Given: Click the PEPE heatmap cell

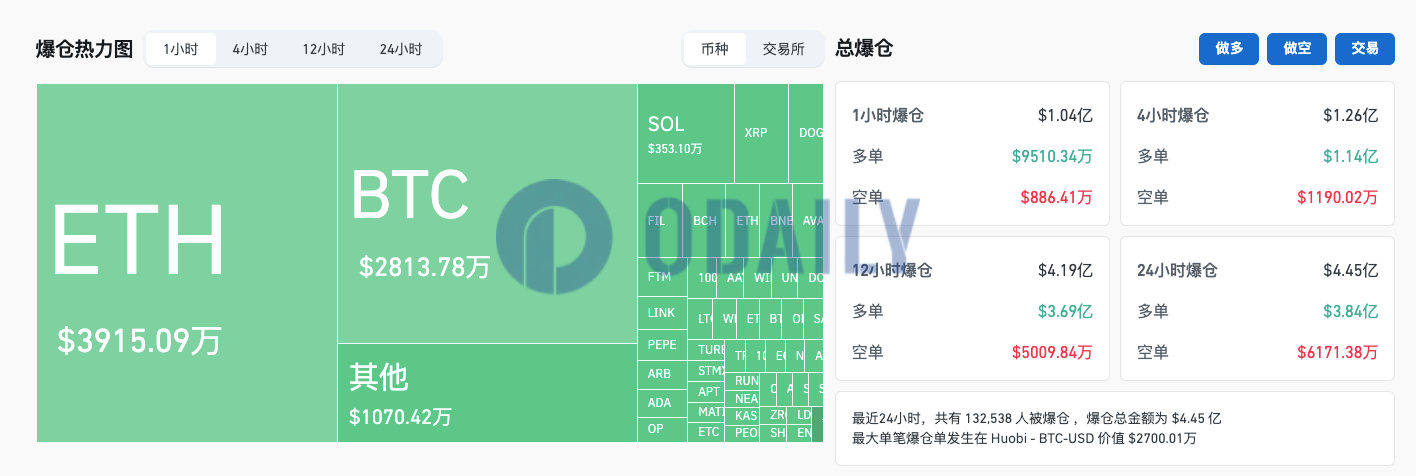Looking at the screenshot, I should (x=662, y=345).
